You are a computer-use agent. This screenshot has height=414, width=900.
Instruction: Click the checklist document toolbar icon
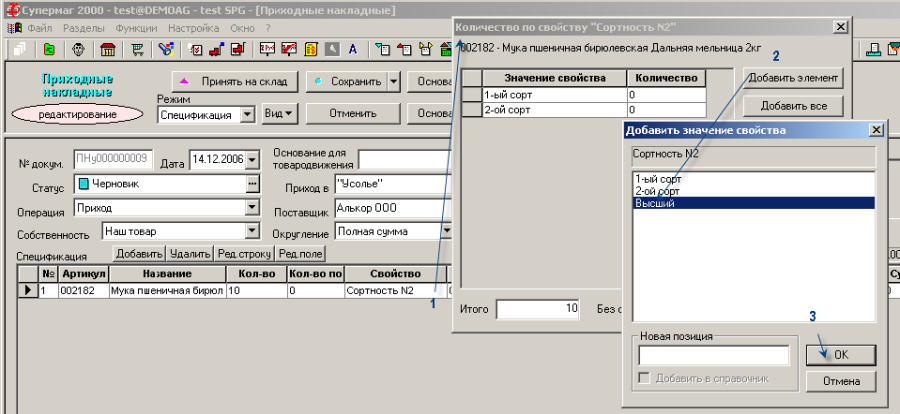pyautogui.click(x=197, y=49)
